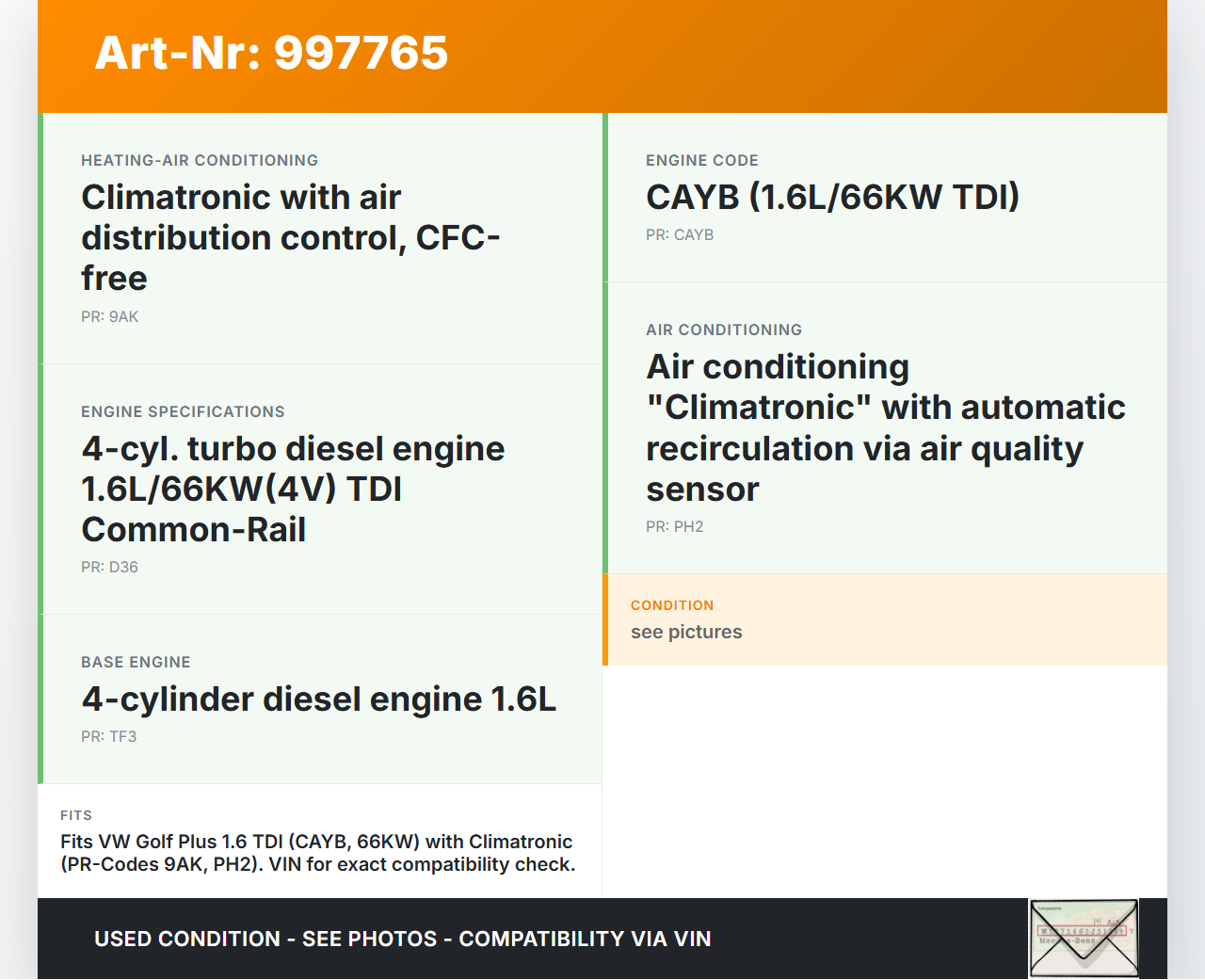
Task: Select the 4-cyl. turbo diesel engine heading
Action: pos(293,489)
